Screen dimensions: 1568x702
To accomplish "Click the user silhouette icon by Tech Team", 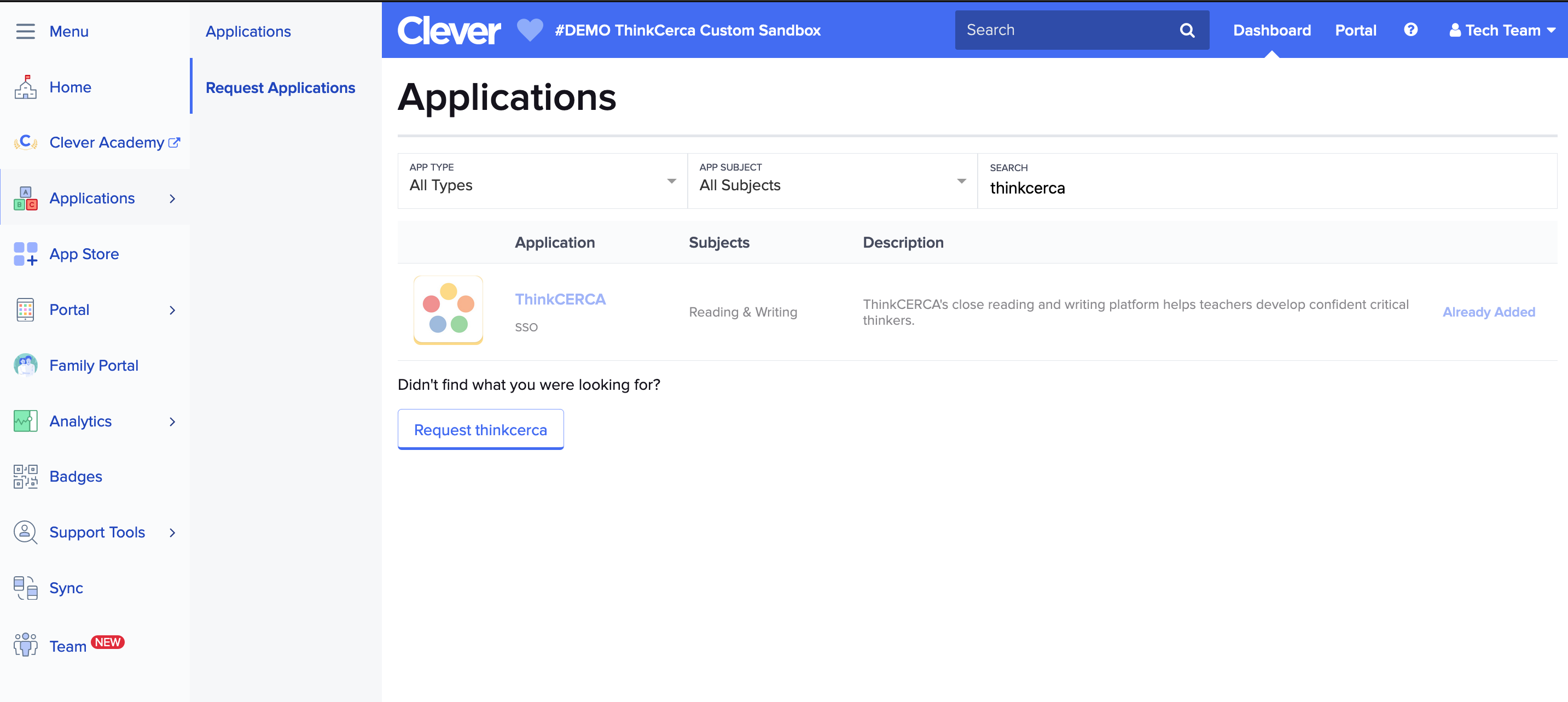I will (x=1455, y=30).
